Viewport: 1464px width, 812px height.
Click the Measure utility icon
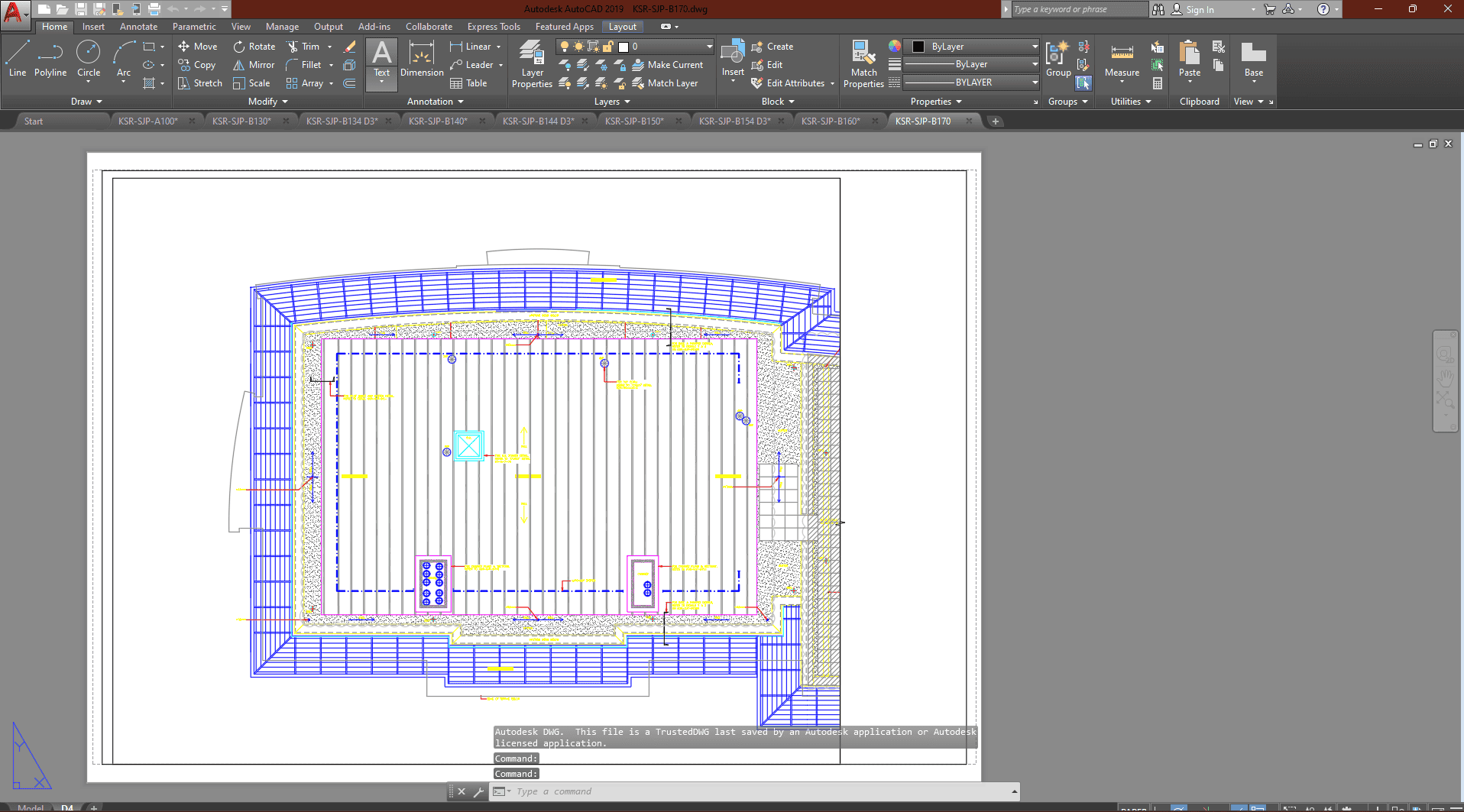[x=1122, y=60]
